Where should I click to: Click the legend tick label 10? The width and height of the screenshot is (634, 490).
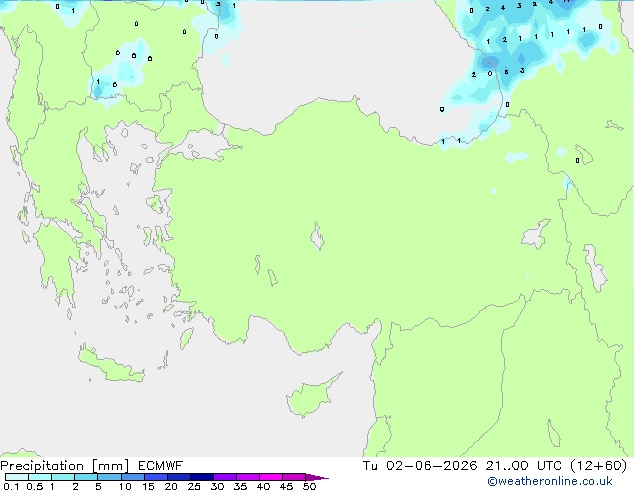tap(125, 486)
